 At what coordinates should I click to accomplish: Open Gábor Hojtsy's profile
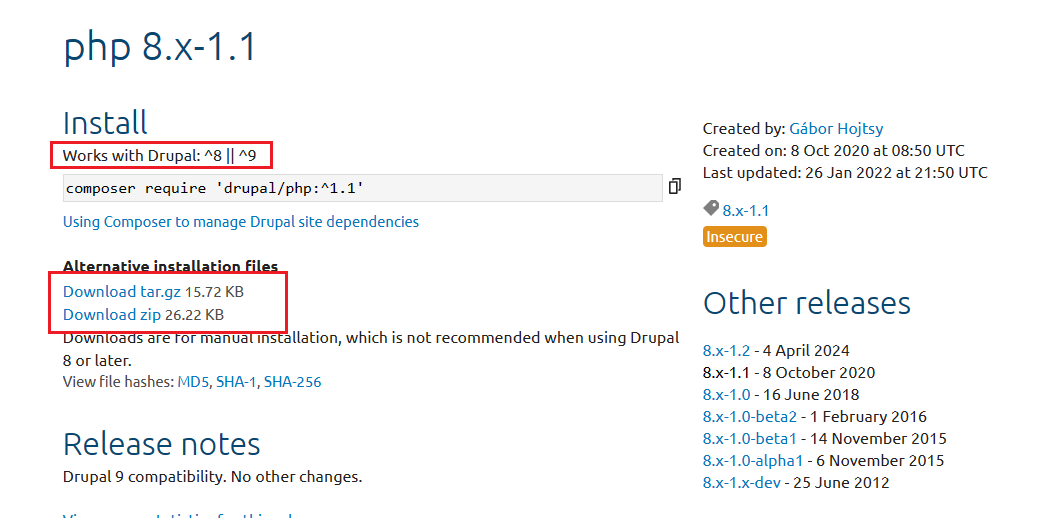[836, 128]
